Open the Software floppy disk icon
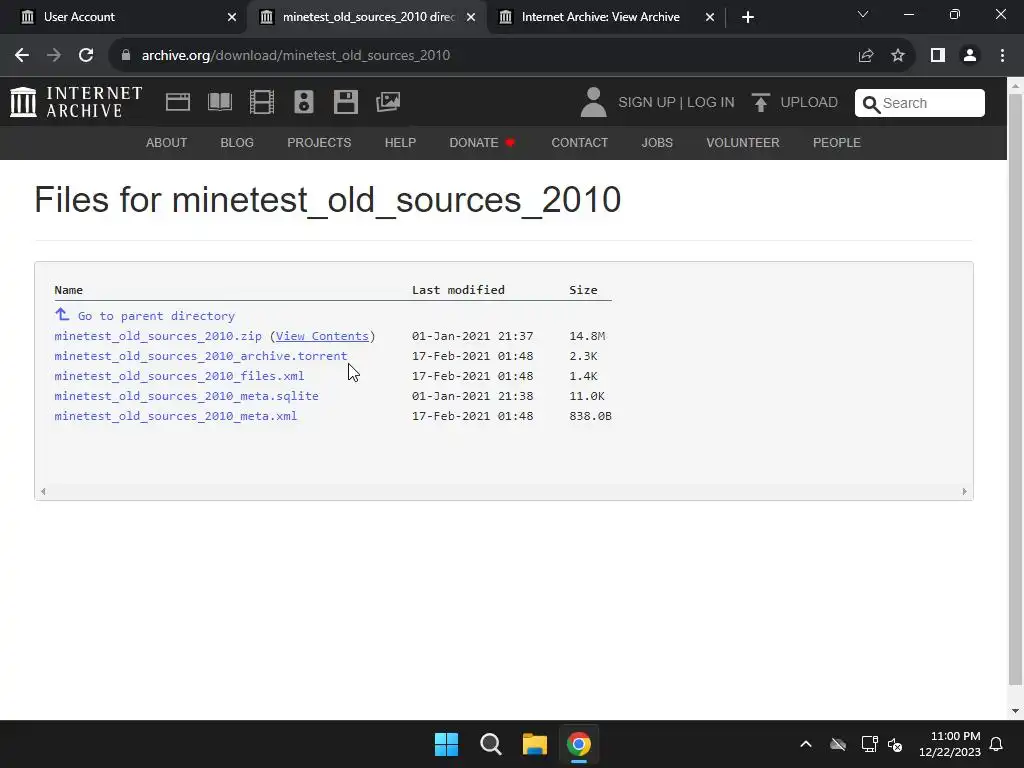This screenshot has width=1024, height=768. coord(345,103)
